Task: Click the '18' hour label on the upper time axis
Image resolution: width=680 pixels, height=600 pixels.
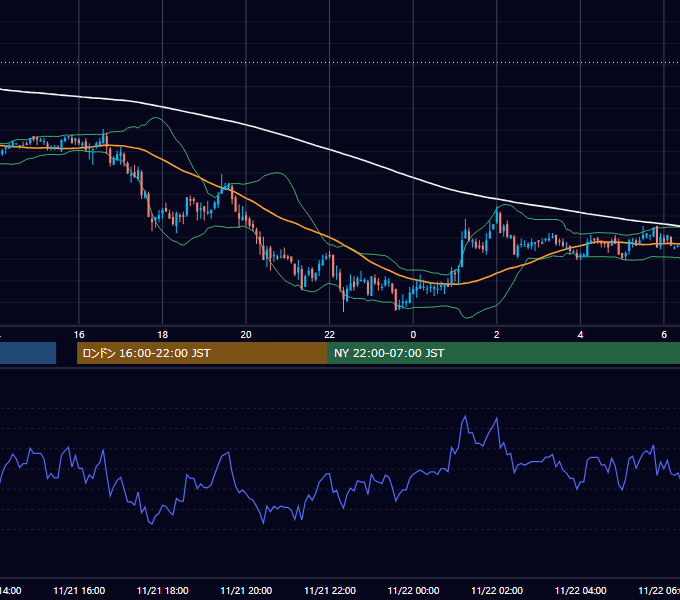Action: click(x=163, y=335)
